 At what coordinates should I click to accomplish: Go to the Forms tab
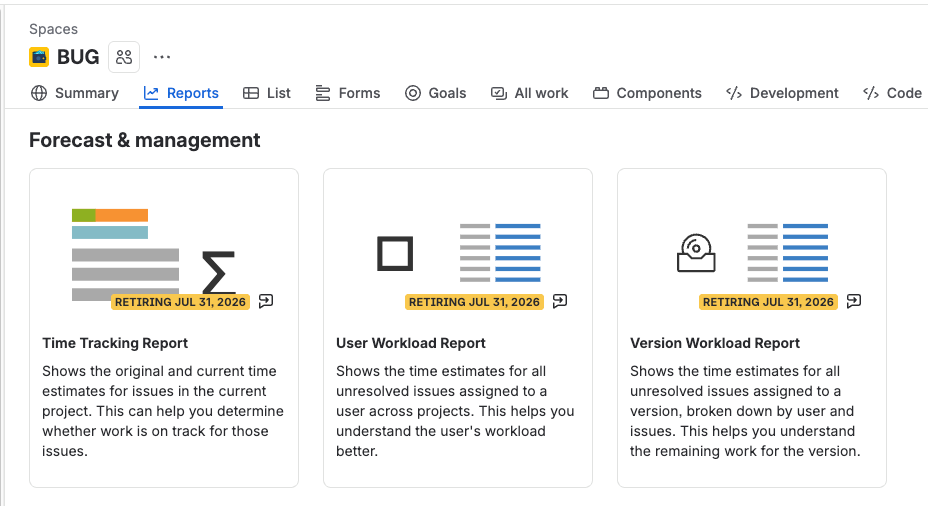[348, 94]
